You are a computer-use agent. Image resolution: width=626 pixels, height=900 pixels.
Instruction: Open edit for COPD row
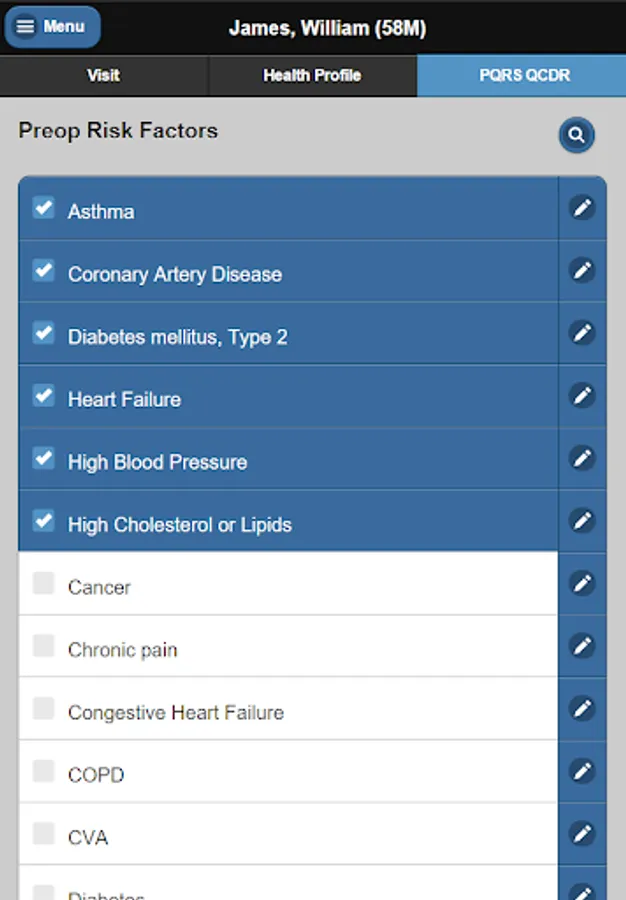pos(582,771)
